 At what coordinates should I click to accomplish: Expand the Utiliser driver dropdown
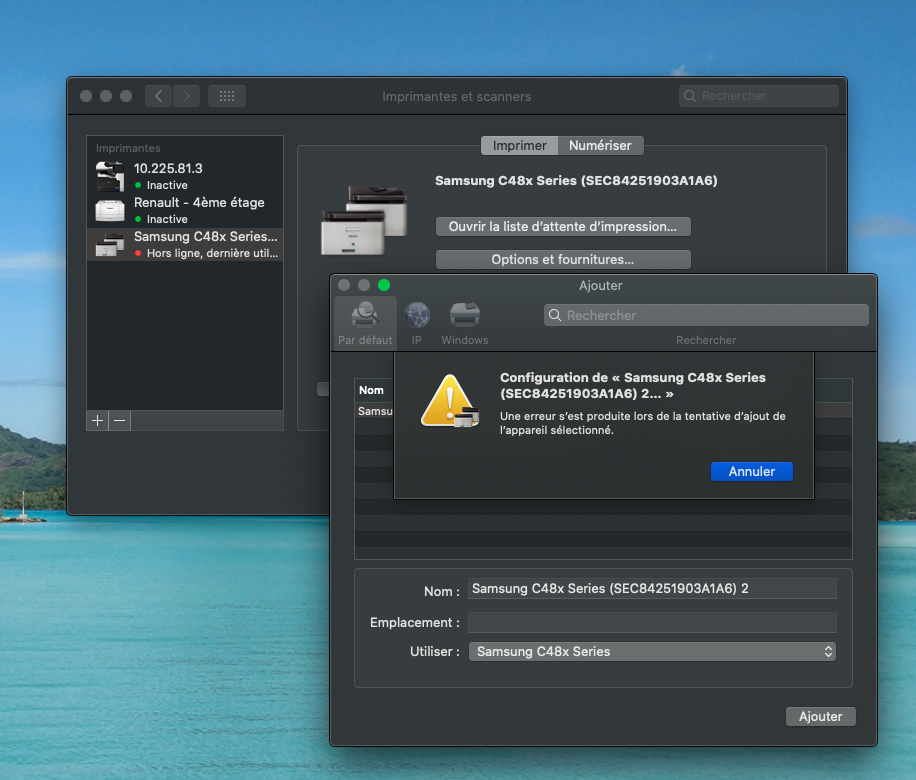pos(652,651)
